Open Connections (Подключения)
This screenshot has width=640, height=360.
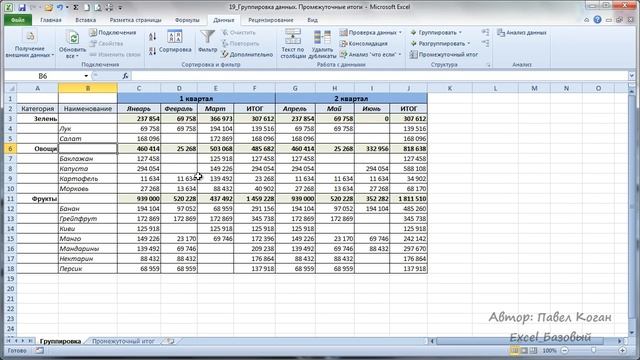[x=113, y=32]
